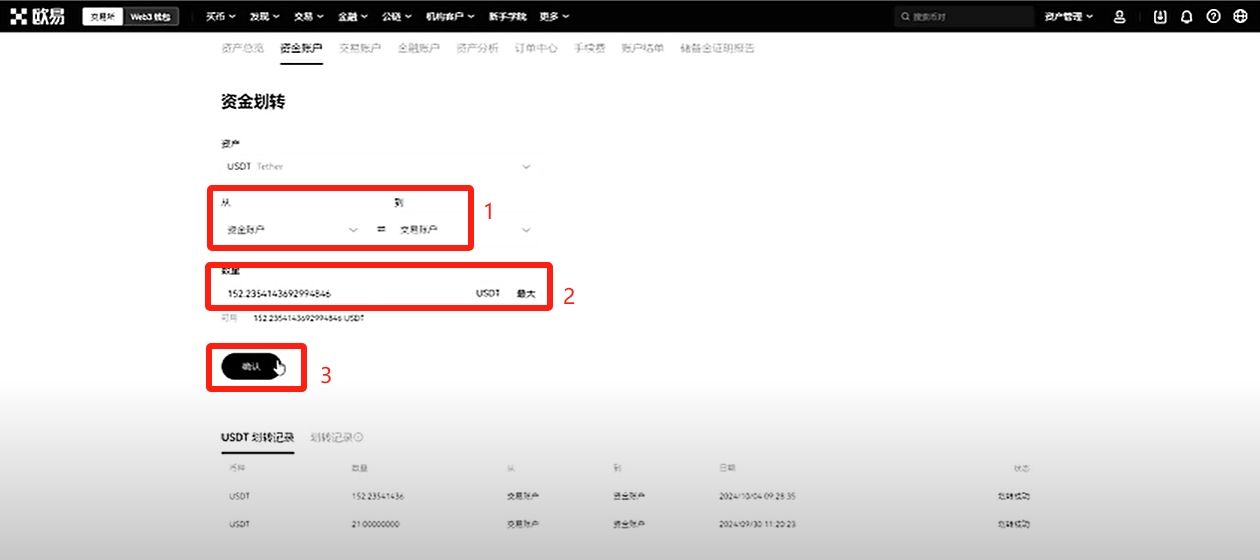Swap from and to accounts icon
This screenshot has width=1260, height=560.
tap(381, 230)
